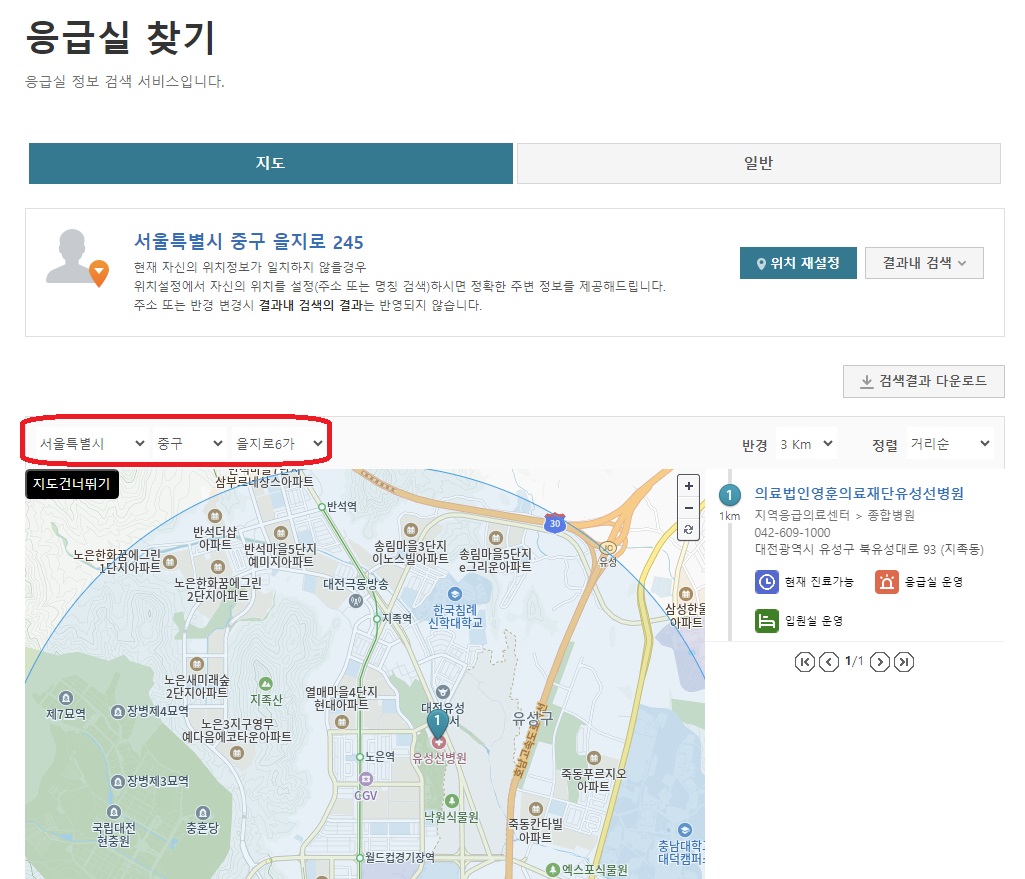
Task: Download results via 검색결과 다운로드
Action: 924,381
